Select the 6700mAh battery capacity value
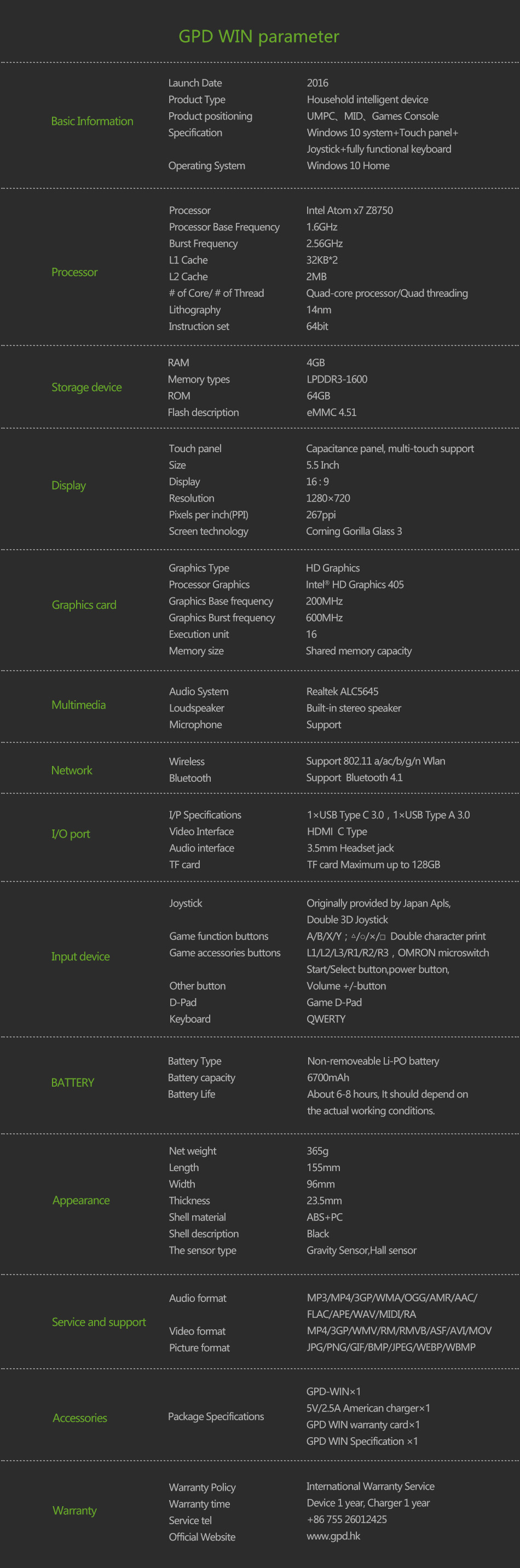Image resolution: width=520 pixels, height=1568 pixels. 328,1077
